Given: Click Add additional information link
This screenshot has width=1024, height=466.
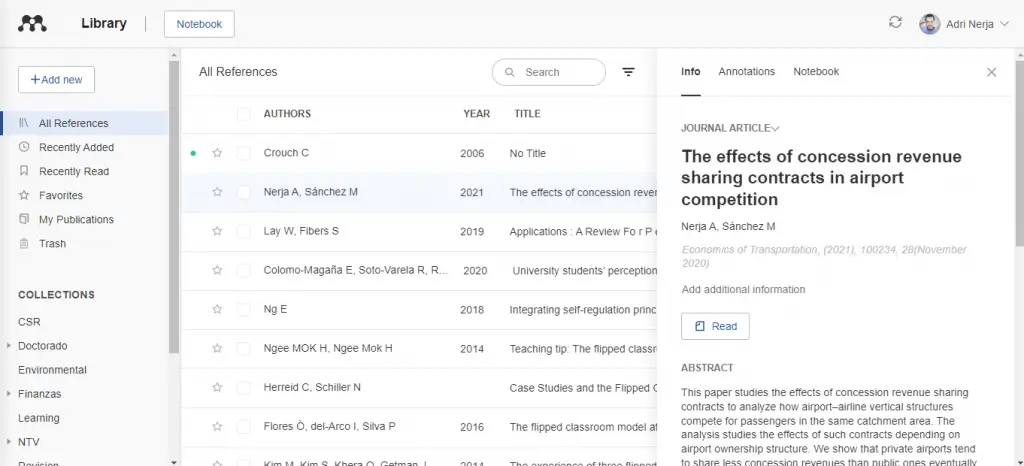Looking at the screenshot, I should [743, 289].
